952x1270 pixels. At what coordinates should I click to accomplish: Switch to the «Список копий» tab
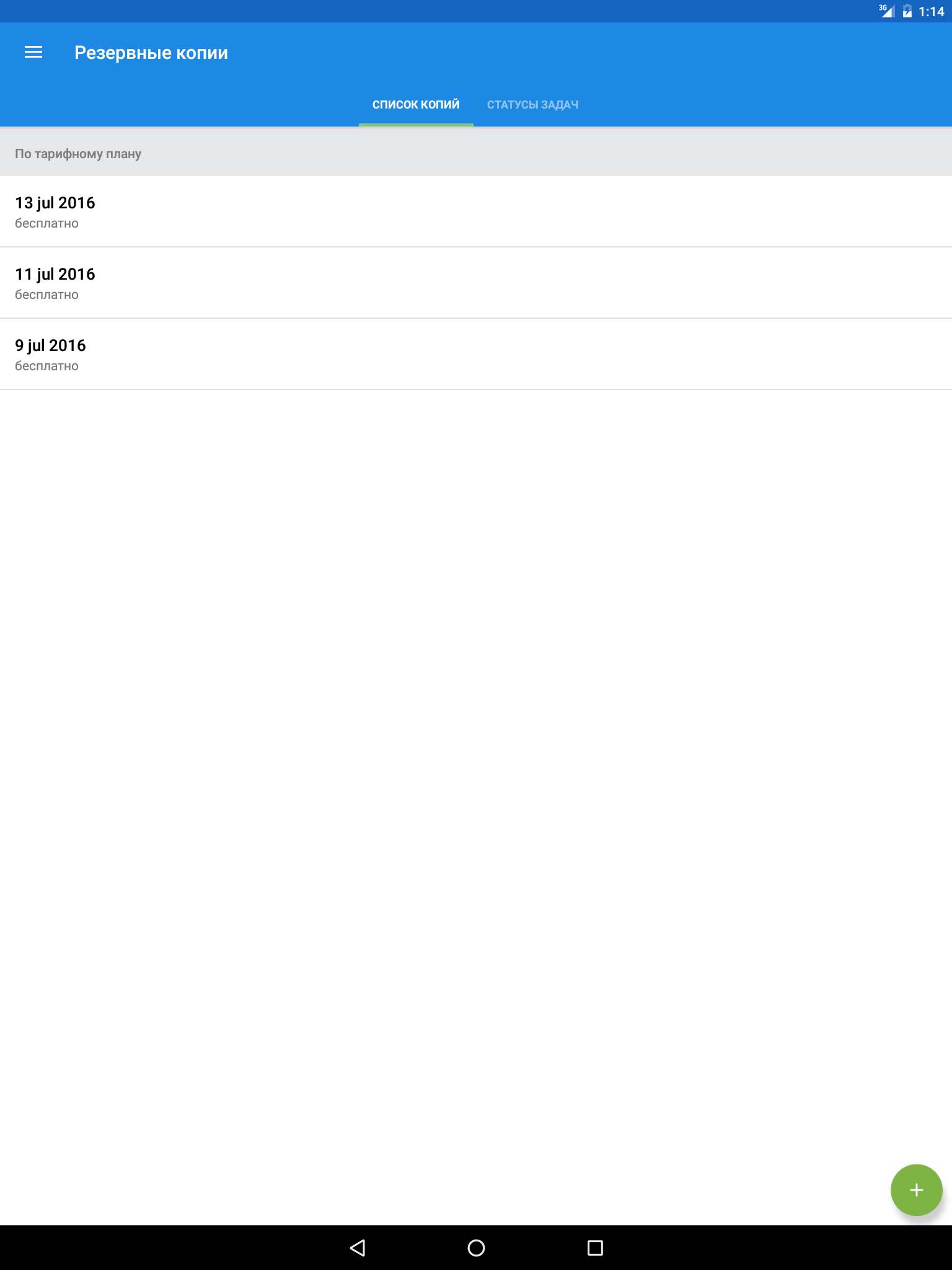point(416,105)
